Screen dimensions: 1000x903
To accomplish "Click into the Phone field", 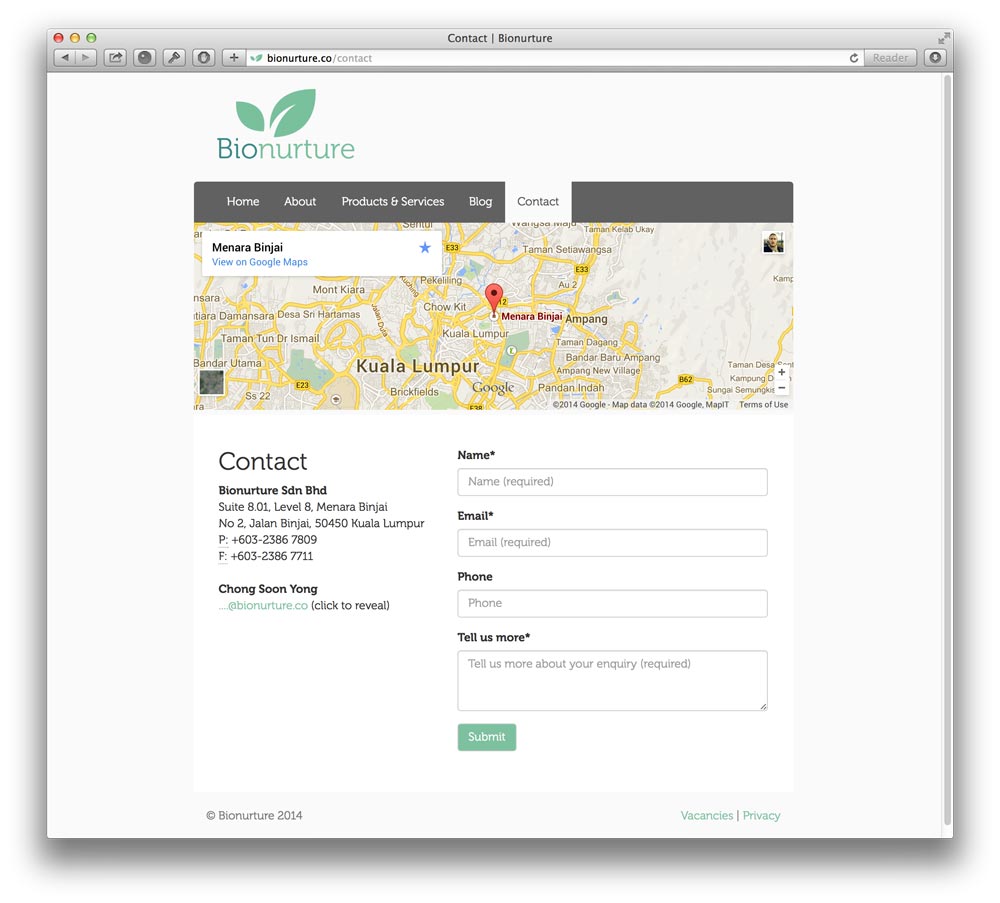I will (x=612, y=603).
